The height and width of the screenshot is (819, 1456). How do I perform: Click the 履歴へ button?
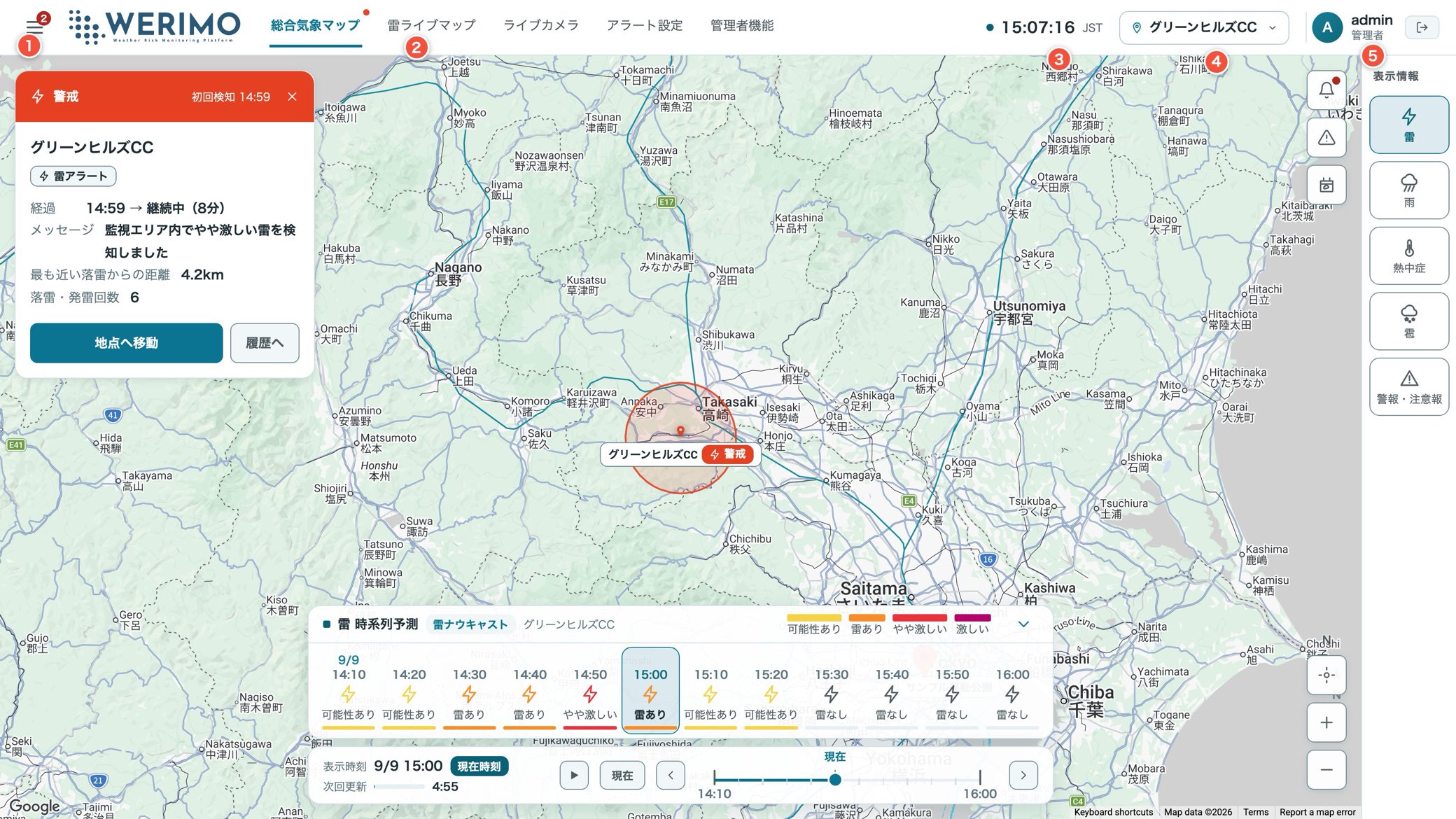pyautogui.click(x=265, y=343)
